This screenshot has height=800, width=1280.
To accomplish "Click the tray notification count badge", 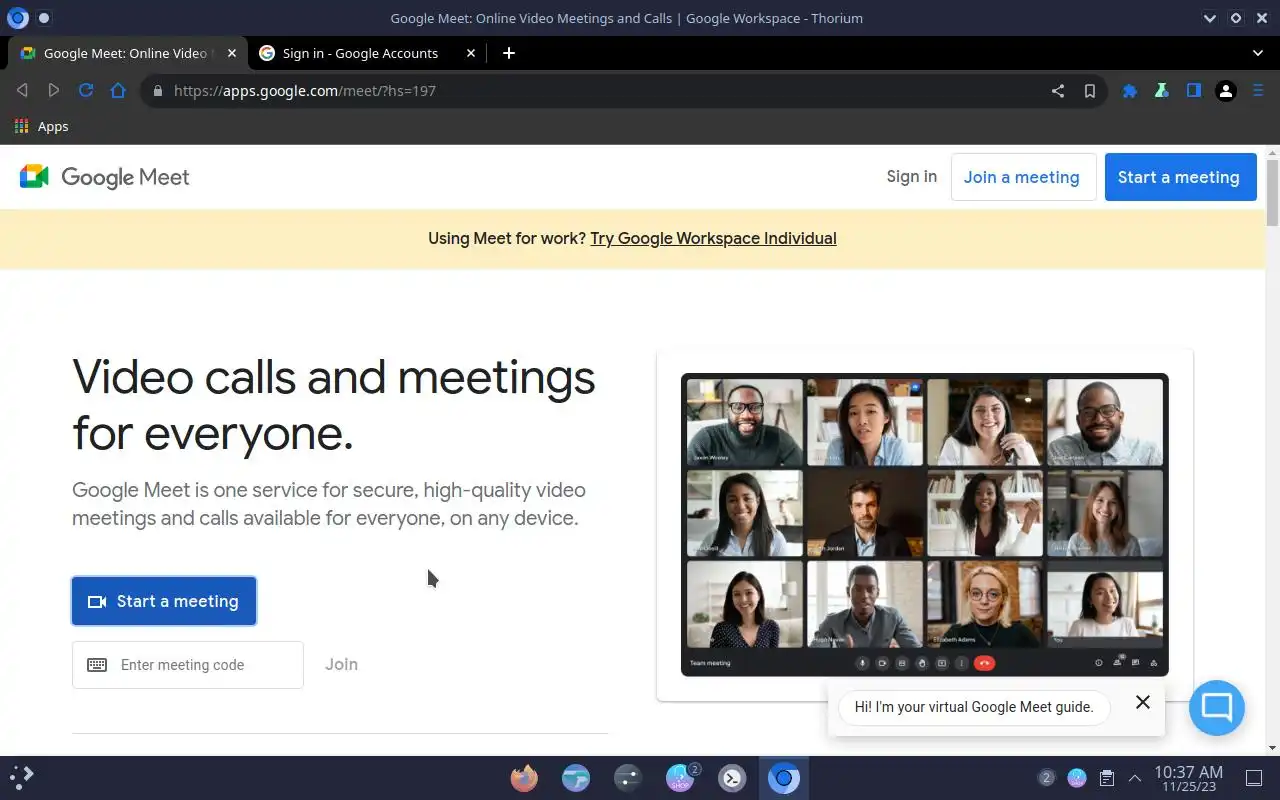I will pyautogui.click(x=1046, y=777).
